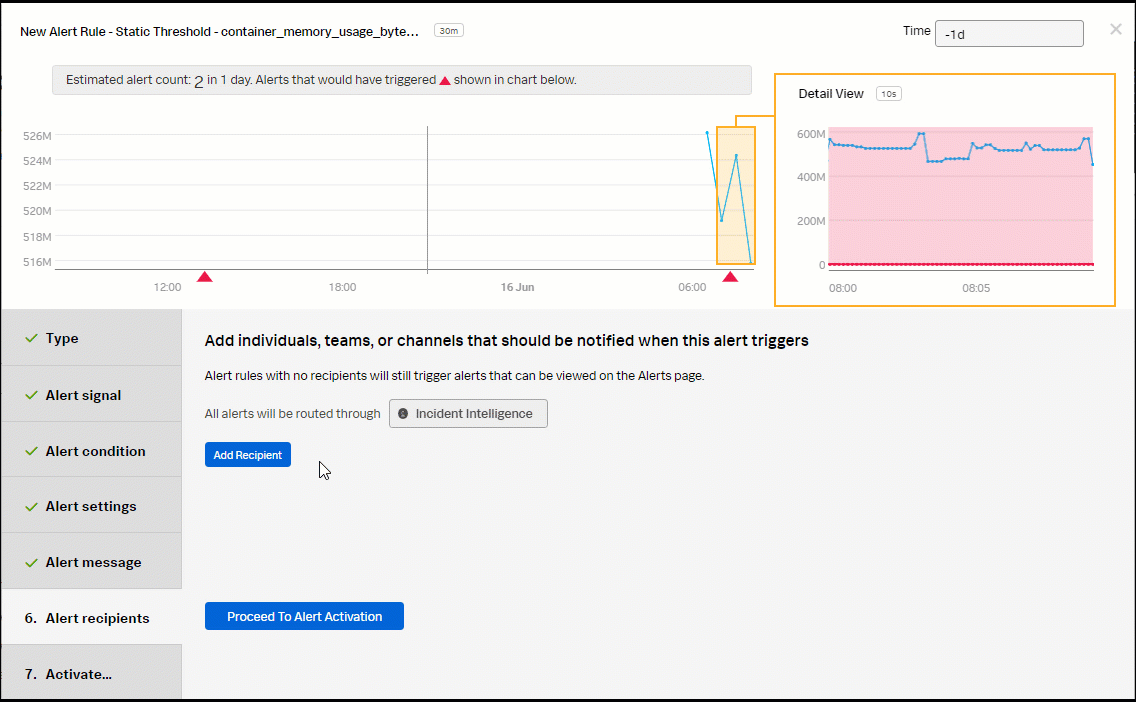Open the Type step
1136x702 pixels.
pyautogui.click(x=62, y=339)
